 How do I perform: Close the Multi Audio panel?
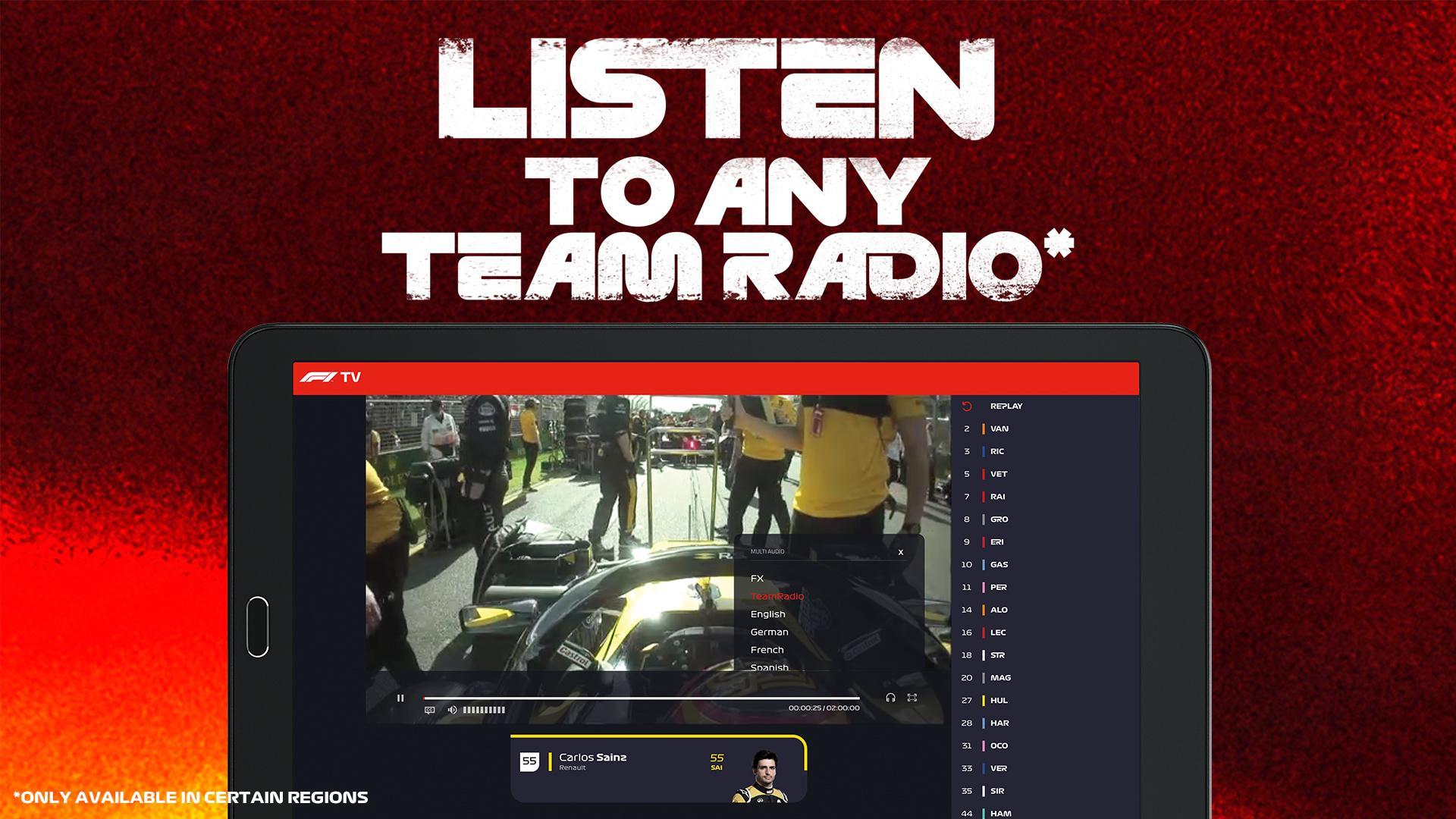coord(901,552)
